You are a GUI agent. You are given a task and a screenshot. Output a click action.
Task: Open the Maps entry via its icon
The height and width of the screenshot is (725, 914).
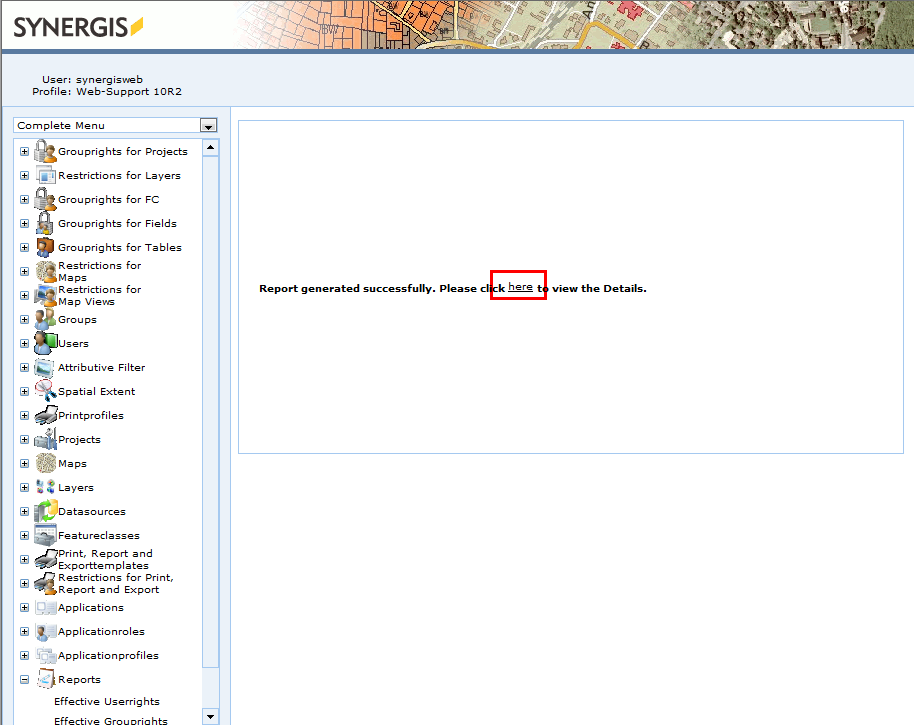coord(45,463)
